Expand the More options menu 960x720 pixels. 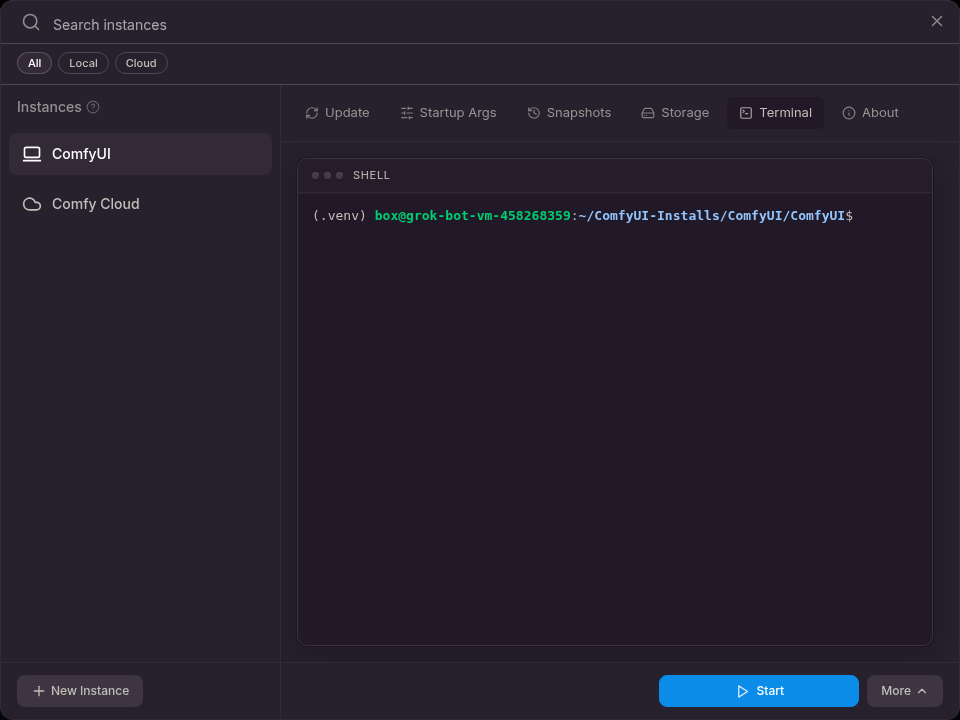(904, 691)
